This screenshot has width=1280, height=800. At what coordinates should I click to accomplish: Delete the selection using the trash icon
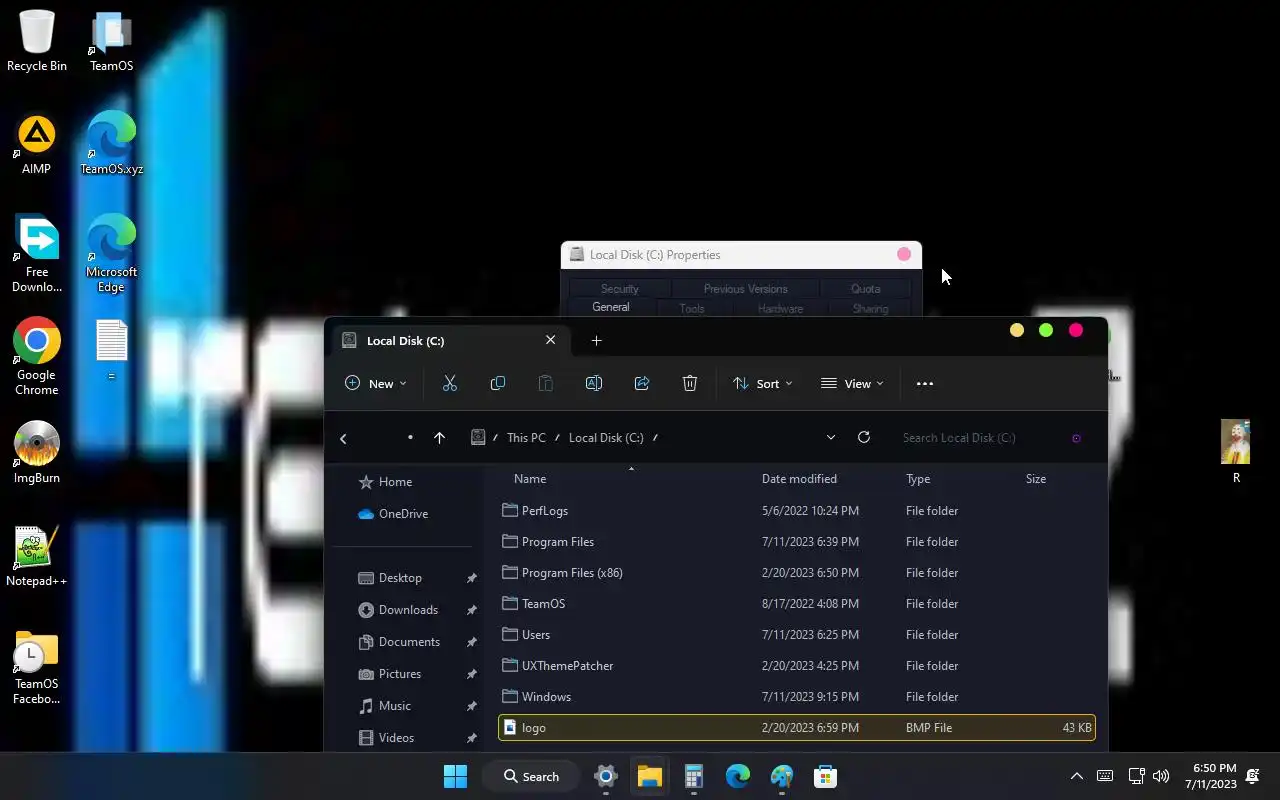[690, 383]
